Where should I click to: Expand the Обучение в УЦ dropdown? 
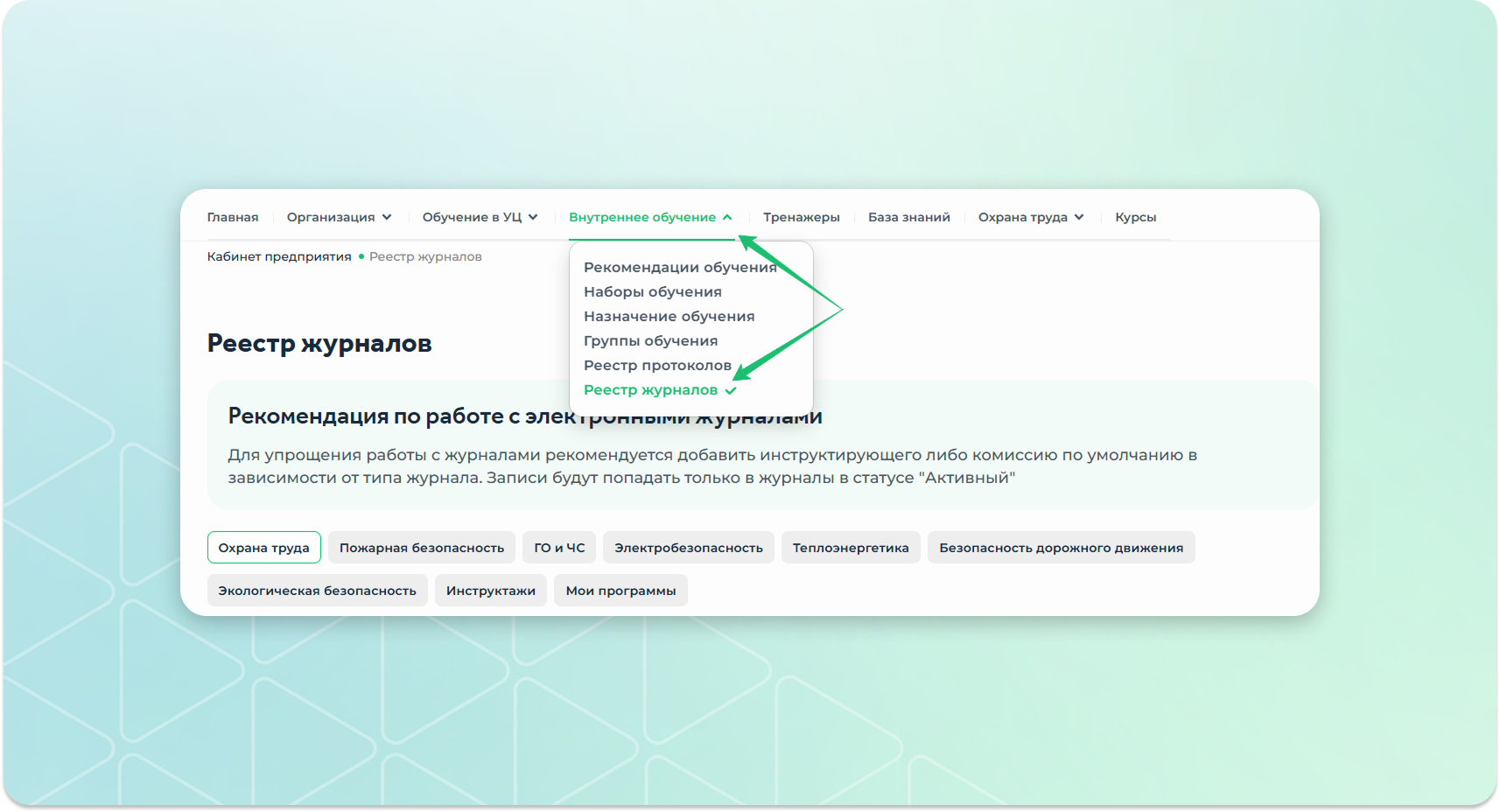coord(480,217)
